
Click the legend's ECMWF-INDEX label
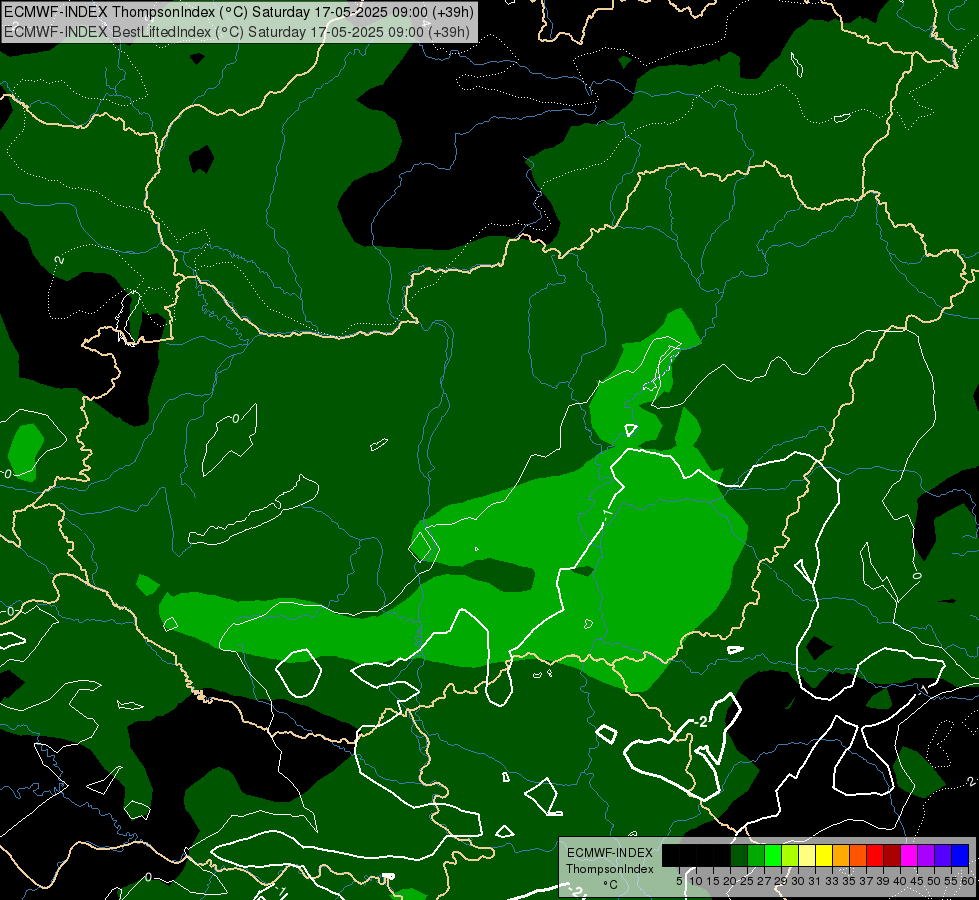tap(610, 853)
